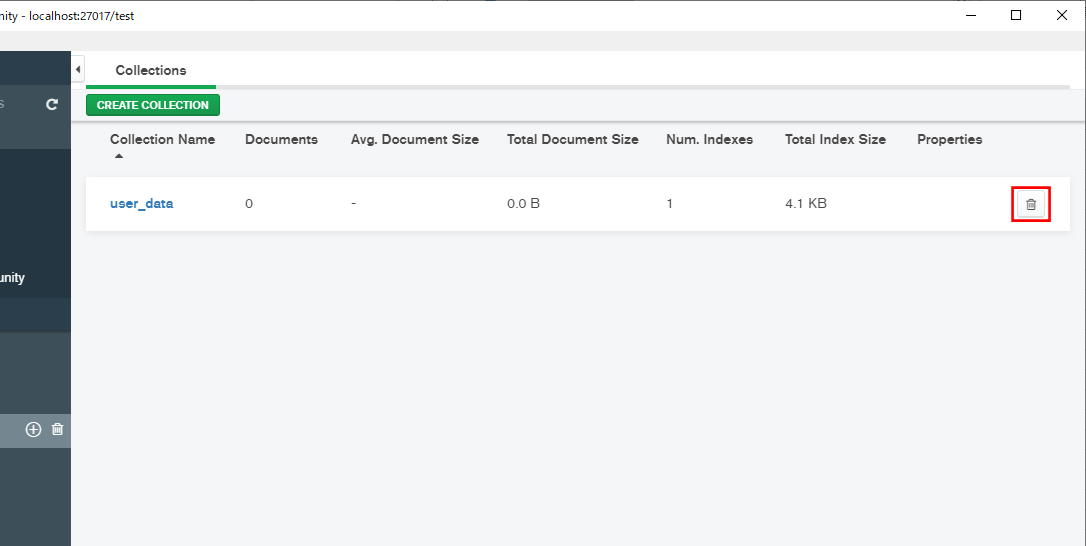Select the 4.1 KB index size value
The image size is (1086, 546).
[805, 204]
